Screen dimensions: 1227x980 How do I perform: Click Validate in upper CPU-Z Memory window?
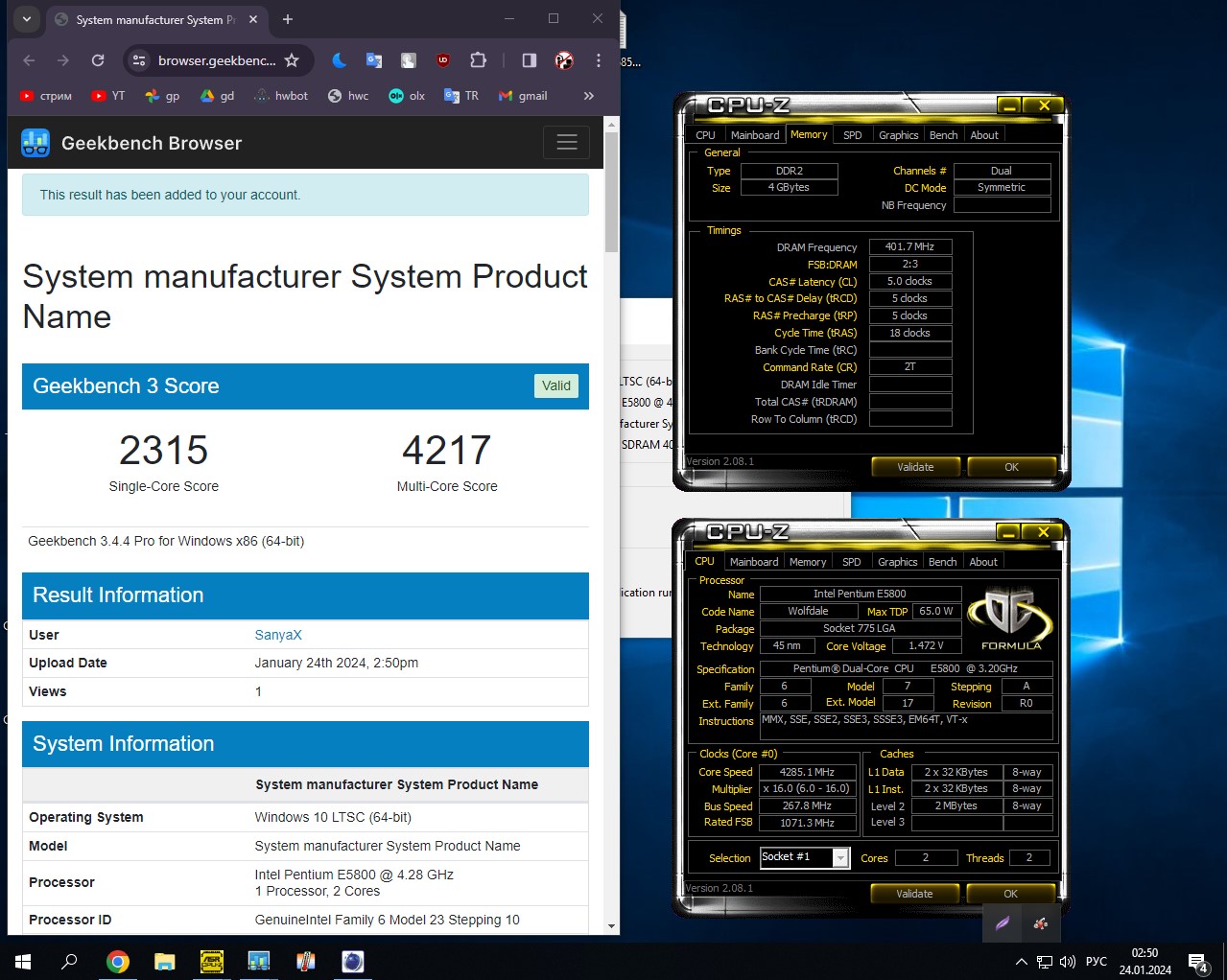pos(915,467)
